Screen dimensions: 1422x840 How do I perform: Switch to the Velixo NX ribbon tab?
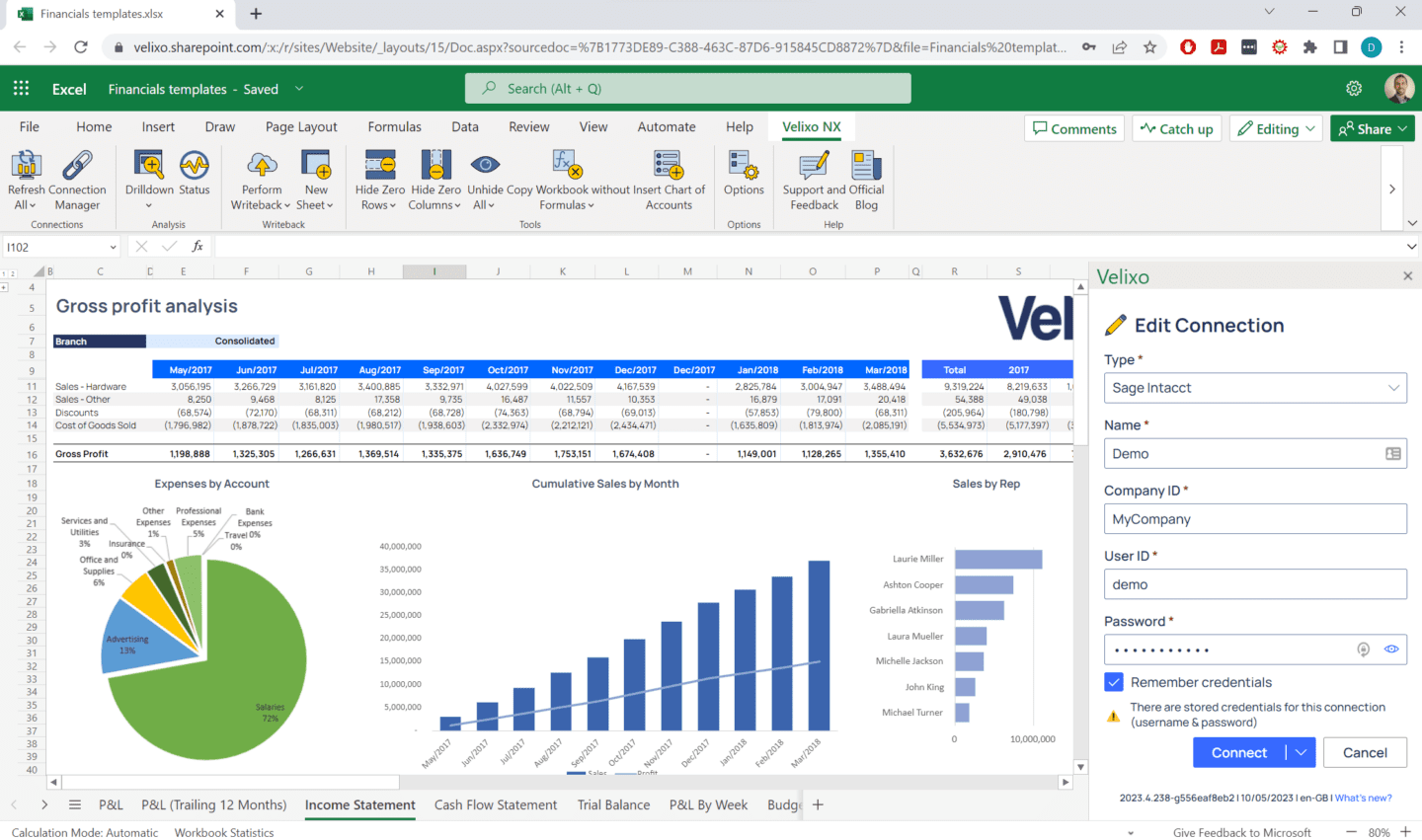click(811, 126)
